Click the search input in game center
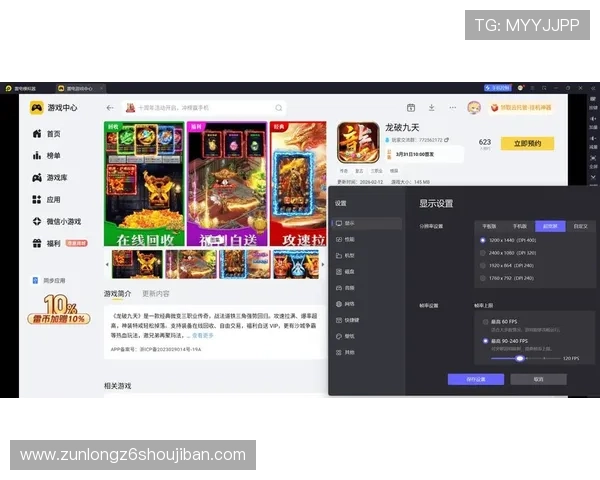The height and width of the screenshot is (480, 600). (205, 108)
